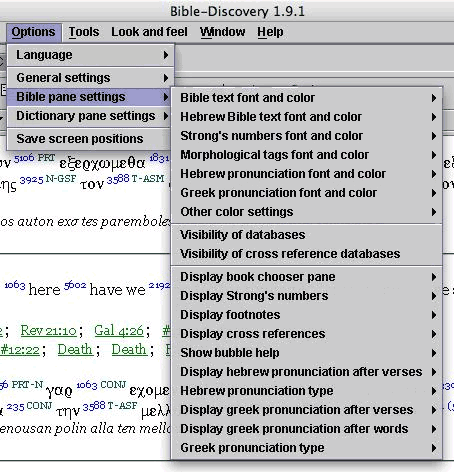Click morphological tag T-ASM
454x472 pixels.
tap(148, 179)
